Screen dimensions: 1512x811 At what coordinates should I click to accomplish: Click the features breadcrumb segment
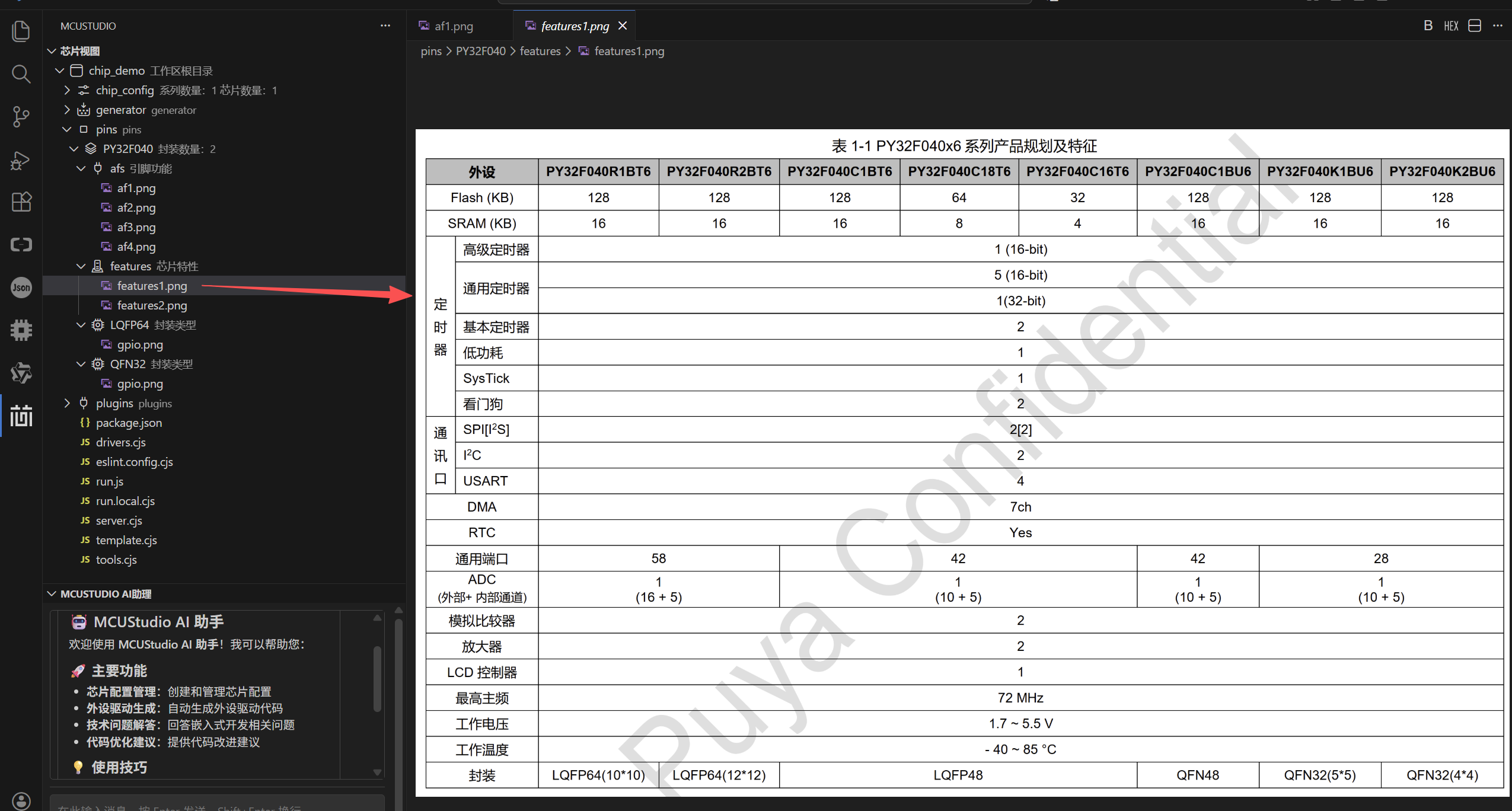pos(540,51)
